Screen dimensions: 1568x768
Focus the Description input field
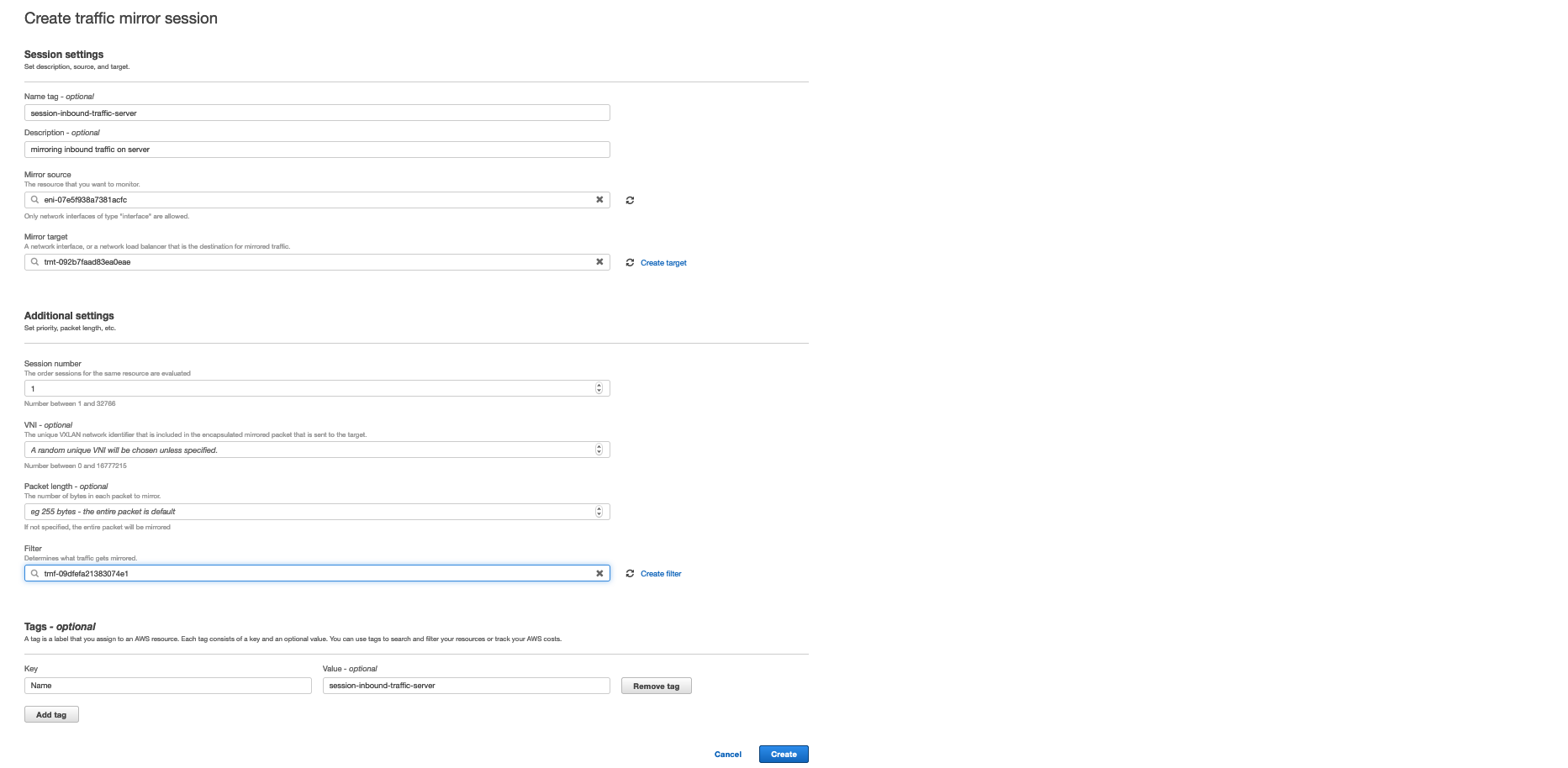317,150
